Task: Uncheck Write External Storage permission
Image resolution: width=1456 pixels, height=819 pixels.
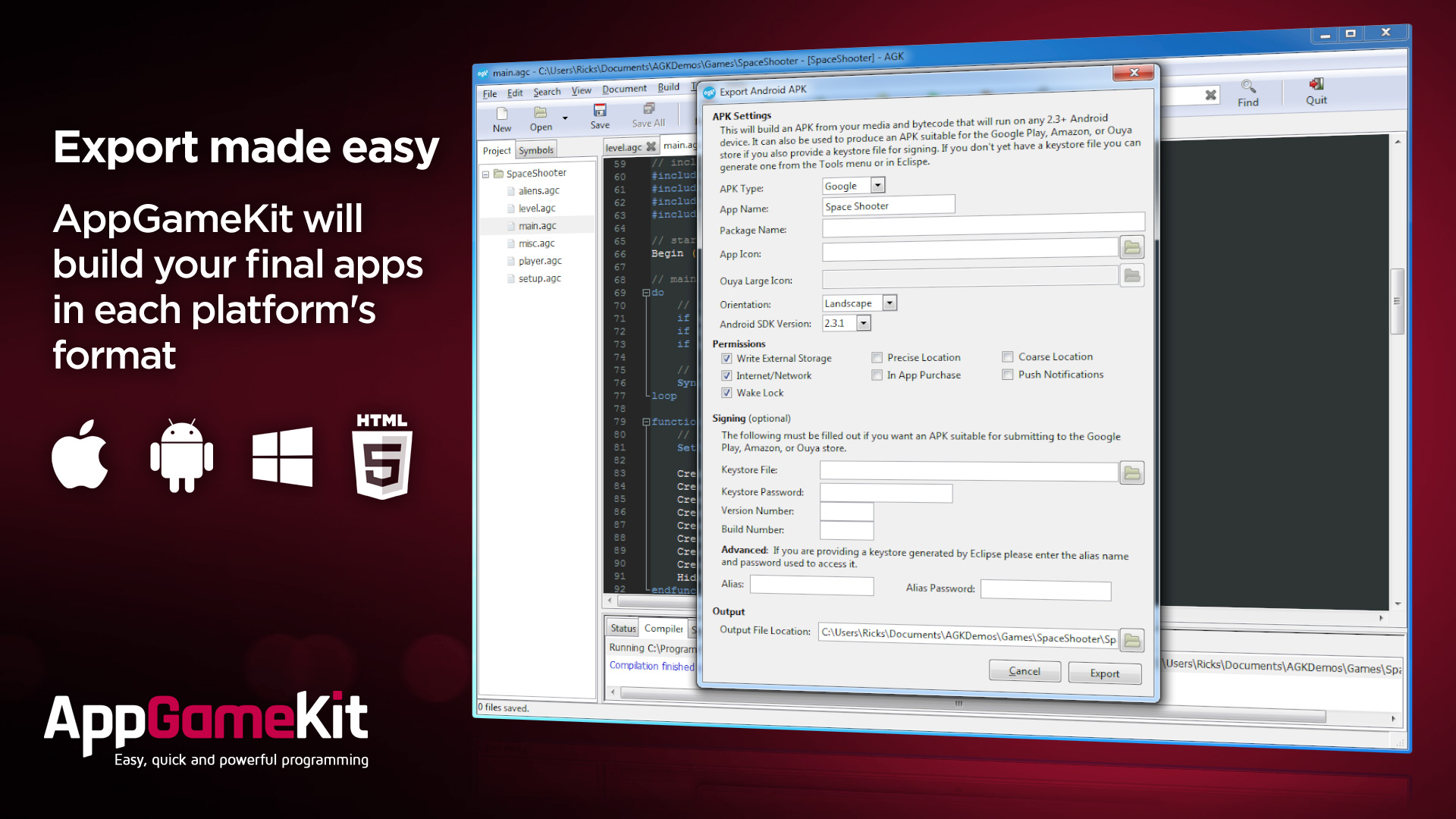Action: (727, 358)
